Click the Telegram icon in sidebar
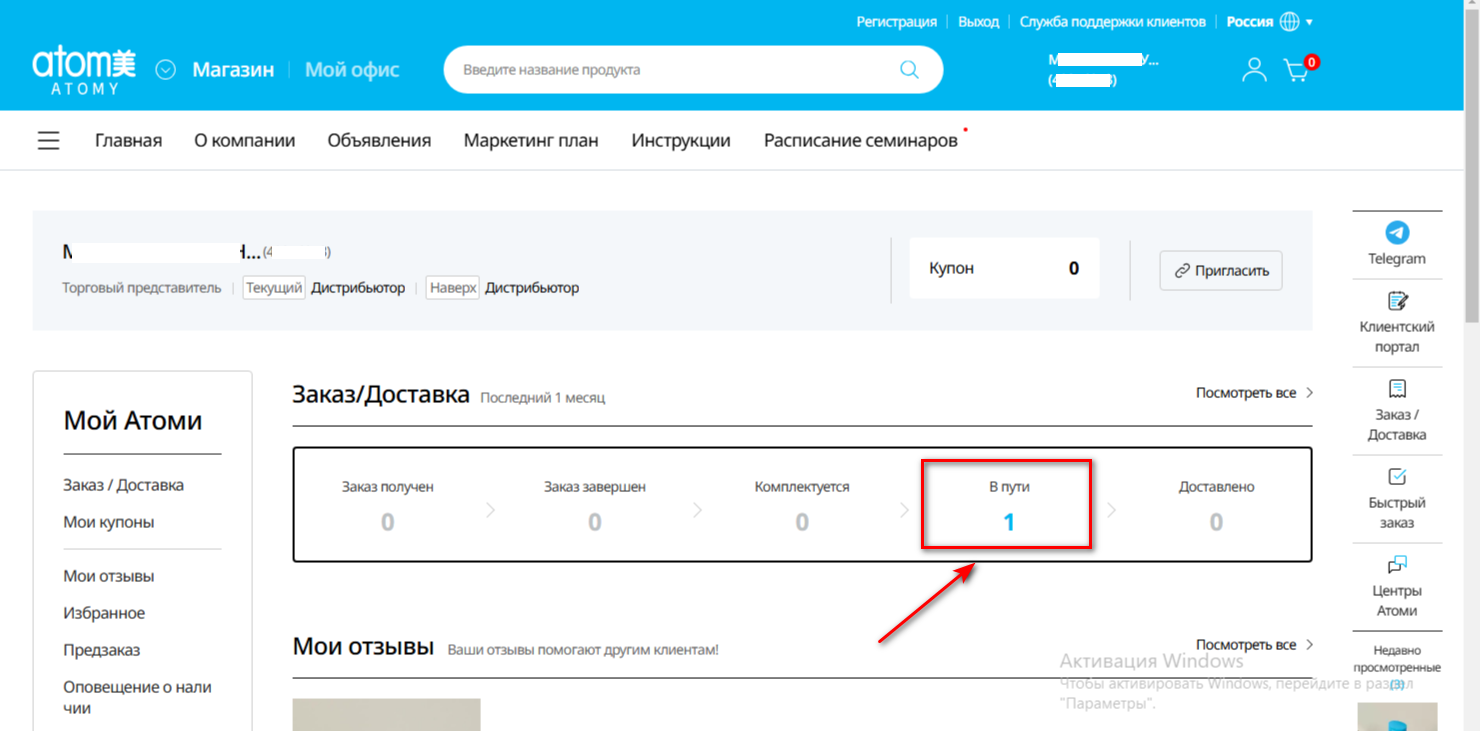 (1397, 232)
